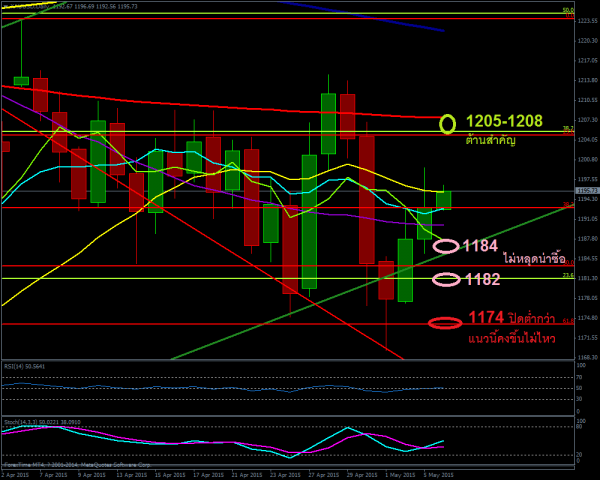This screenshot has width=600, height=480.
Task: Click the red แนวนี้คงขึ้นไม่ไหว annotation
Action: tap(511, 339)
